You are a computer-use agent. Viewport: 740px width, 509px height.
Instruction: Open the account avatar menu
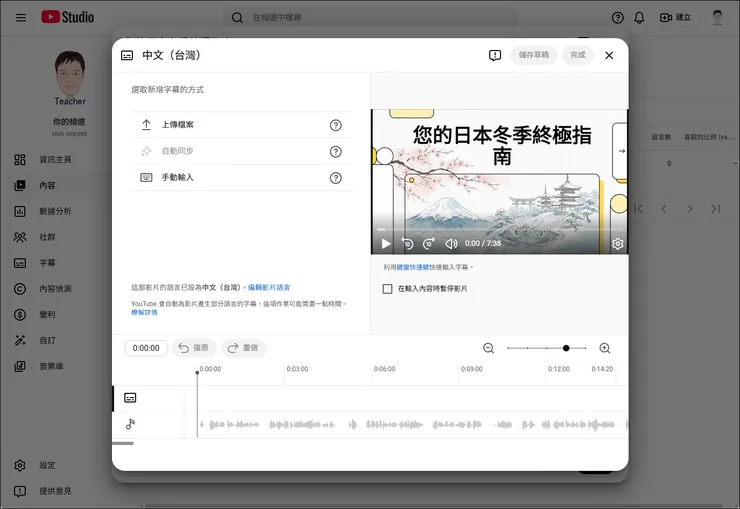(717, 18)
